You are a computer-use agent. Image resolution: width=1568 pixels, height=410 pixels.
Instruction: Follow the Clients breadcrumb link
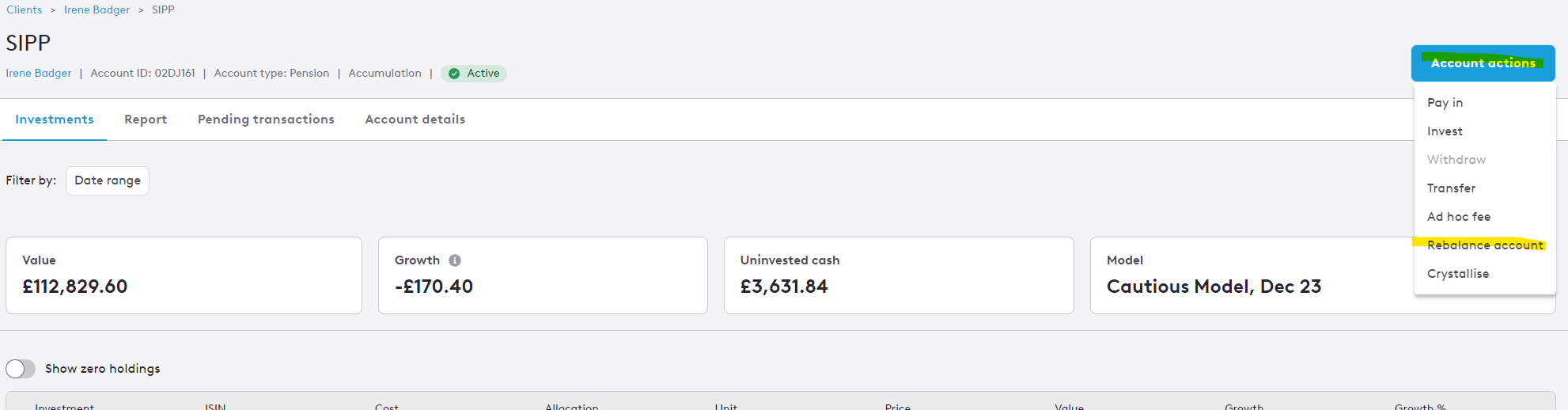click(x=25, y=10)
